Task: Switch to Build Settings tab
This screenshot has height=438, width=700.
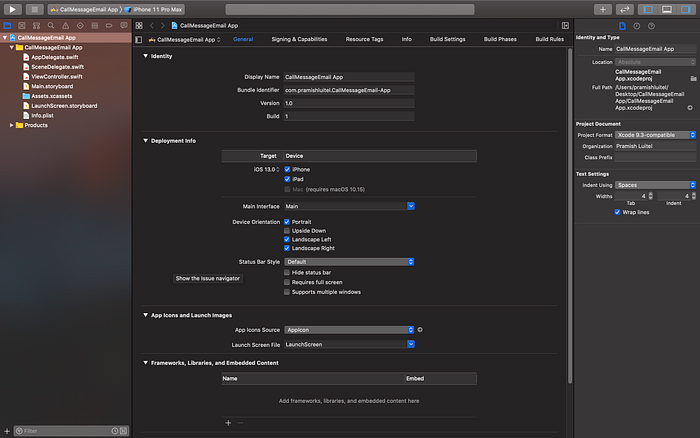Action: 447,39
